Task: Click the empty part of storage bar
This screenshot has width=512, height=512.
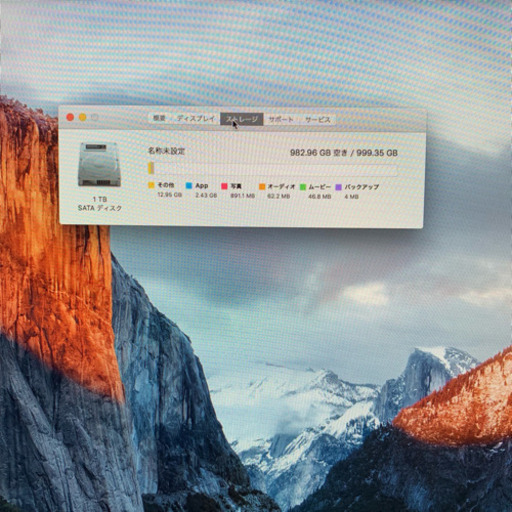Action: pos(276,170)
